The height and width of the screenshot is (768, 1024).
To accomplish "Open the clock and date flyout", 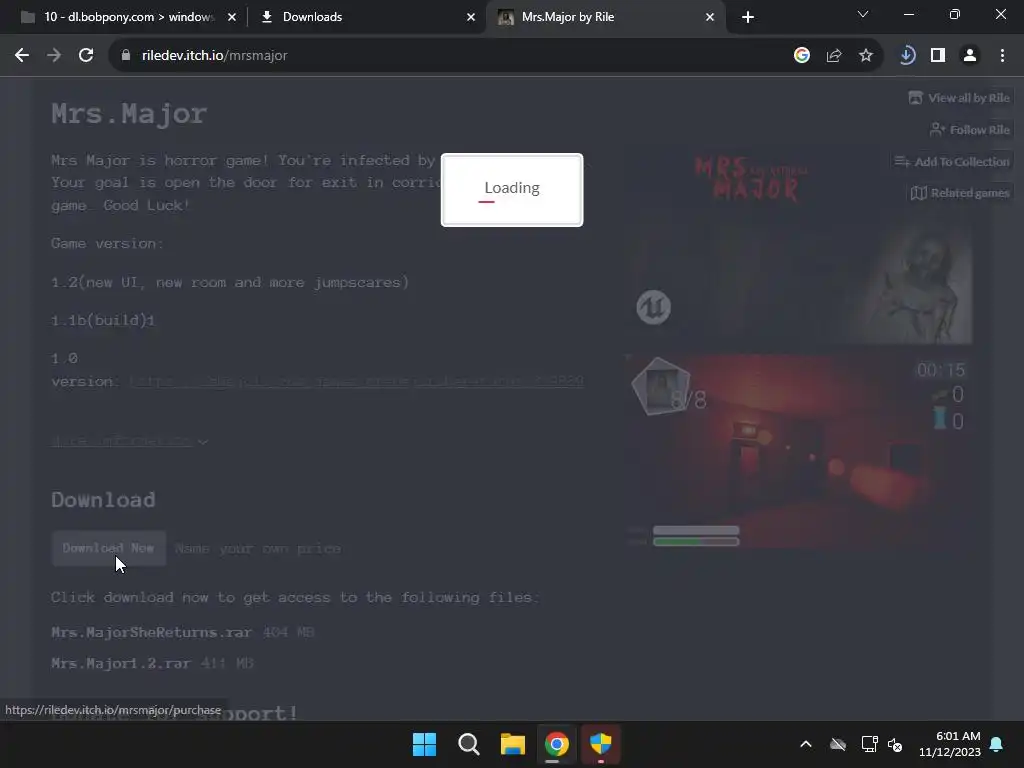I will [950, 744].
